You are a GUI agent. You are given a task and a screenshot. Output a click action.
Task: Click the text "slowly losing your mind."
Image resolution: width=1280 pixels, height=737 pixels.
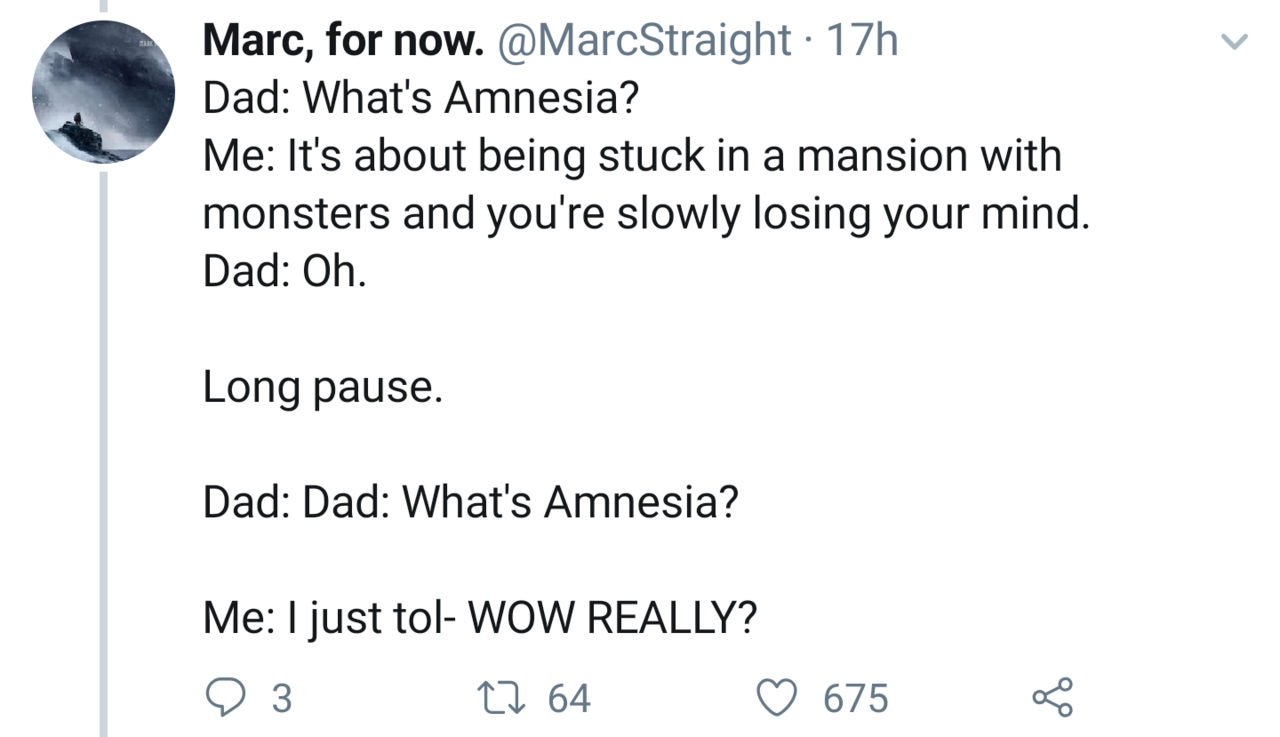[852, 214]
